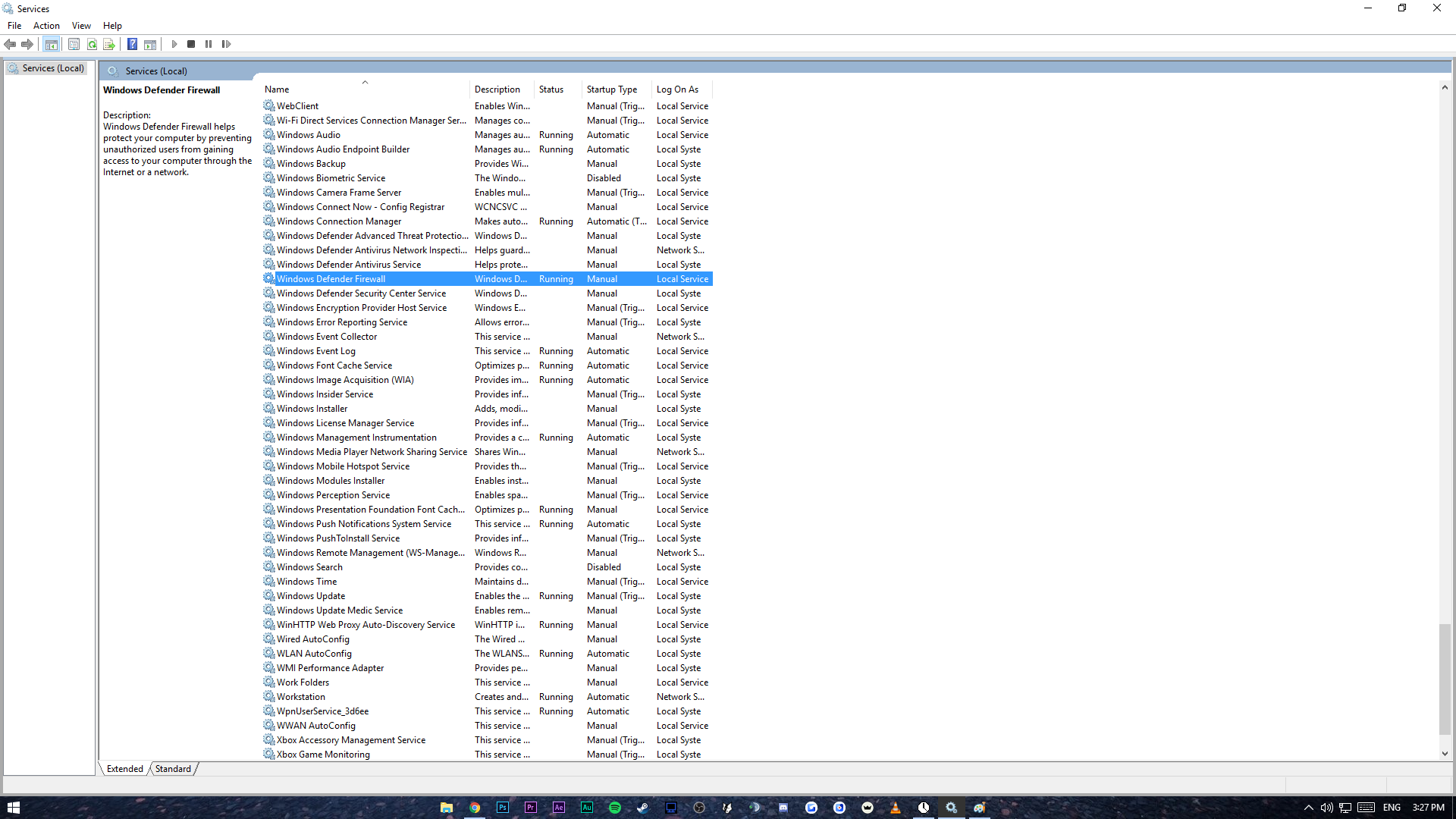Open Spotify from the taskbar
This screenshot has height=819, width=1456.
pos(615,808)
